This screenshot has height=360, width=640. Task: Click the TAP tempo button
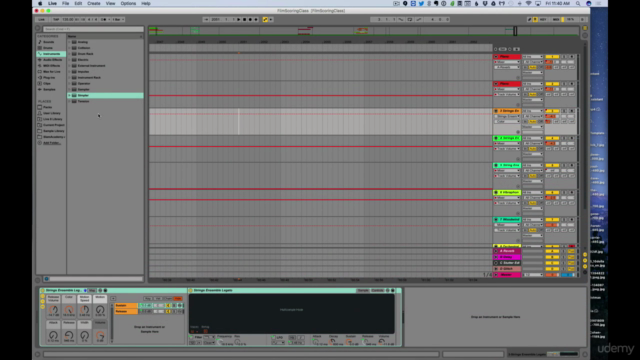[x=56, y=20]
